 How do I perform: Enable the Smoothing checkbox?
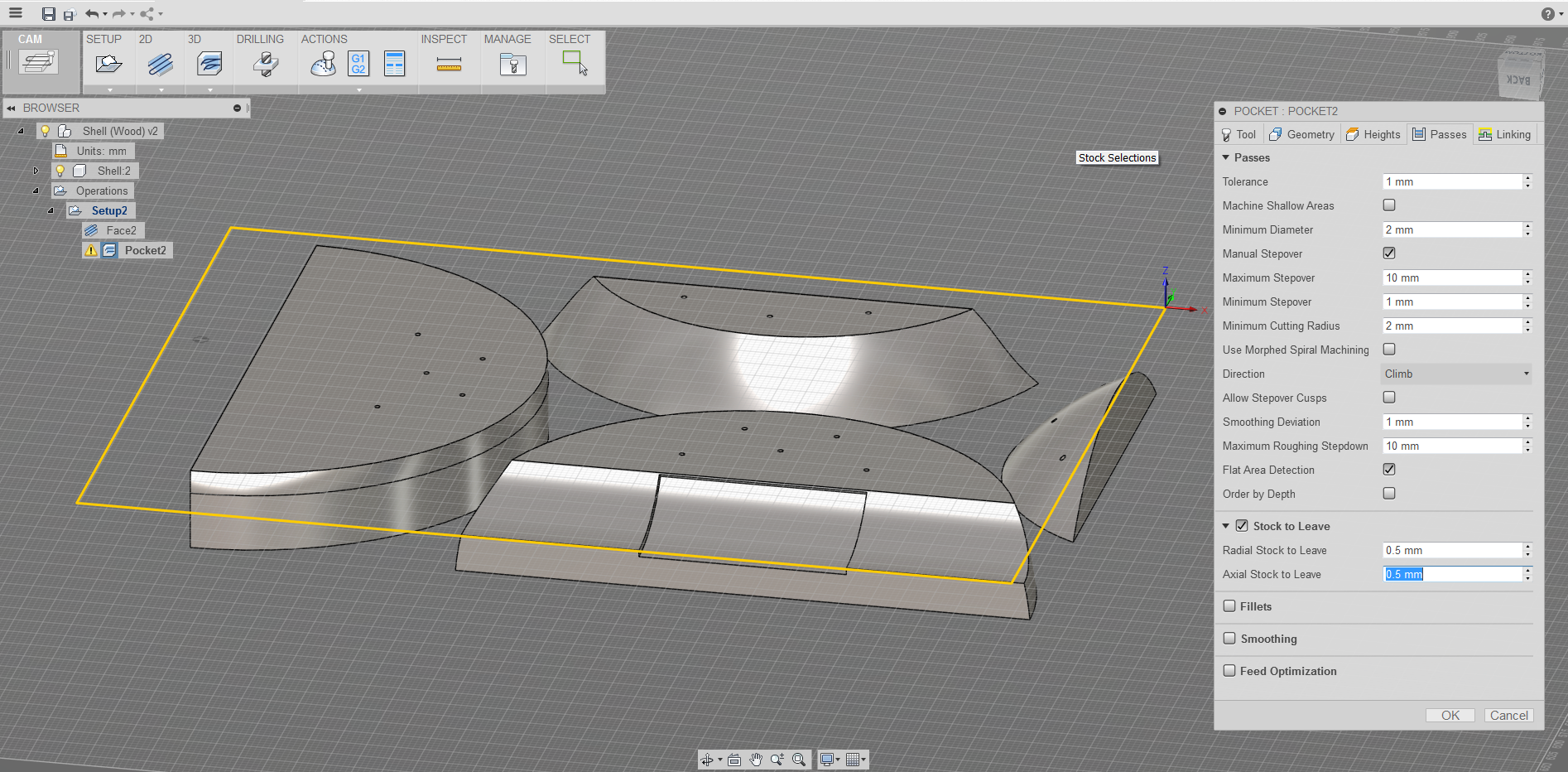click(x=1229, y=638)
